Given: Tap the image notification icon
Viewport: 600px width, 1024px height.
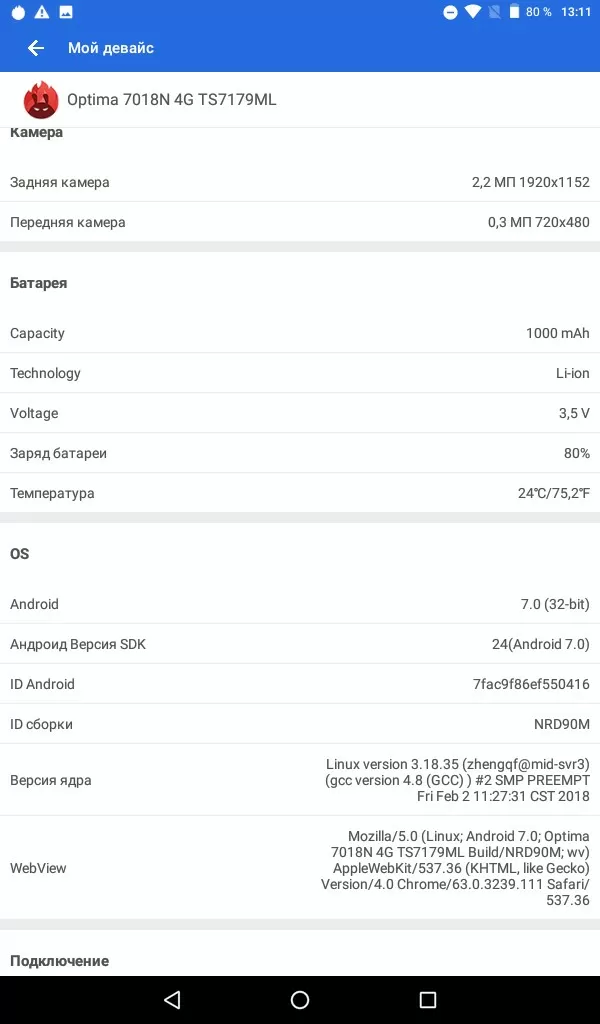Looking at the screenshot, I should click(x=66, y=12).
